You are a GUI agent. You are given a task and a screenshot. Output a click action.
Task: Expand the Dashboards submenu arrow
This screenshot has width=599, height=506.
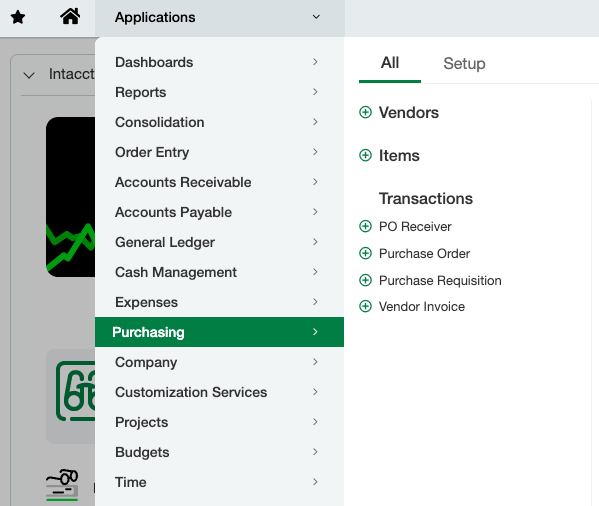click(x=315, y=62)
